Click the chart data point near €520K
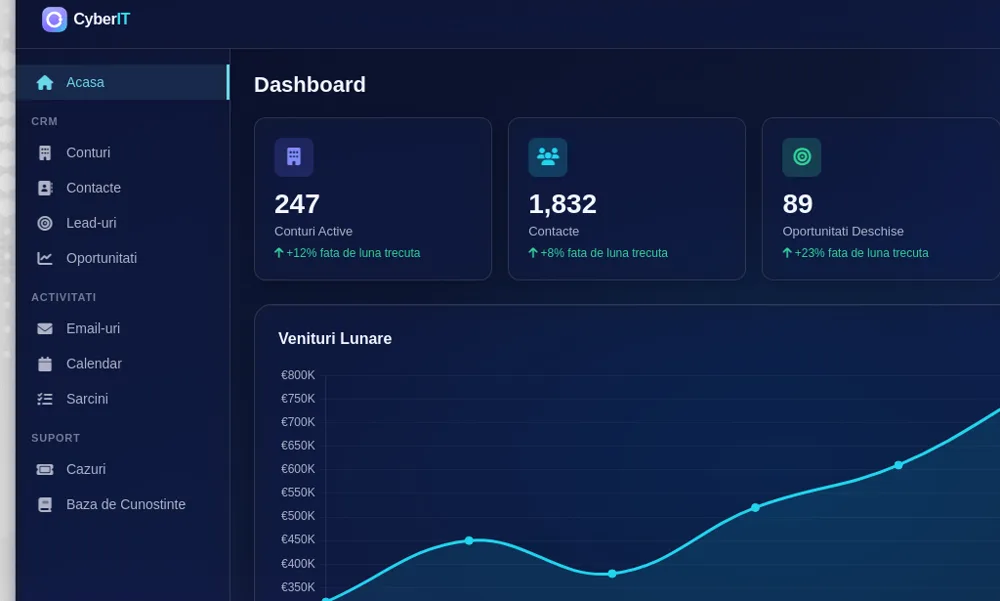Image resolution: width=1000 pixels, height=601 pixels. coord(755,508)
